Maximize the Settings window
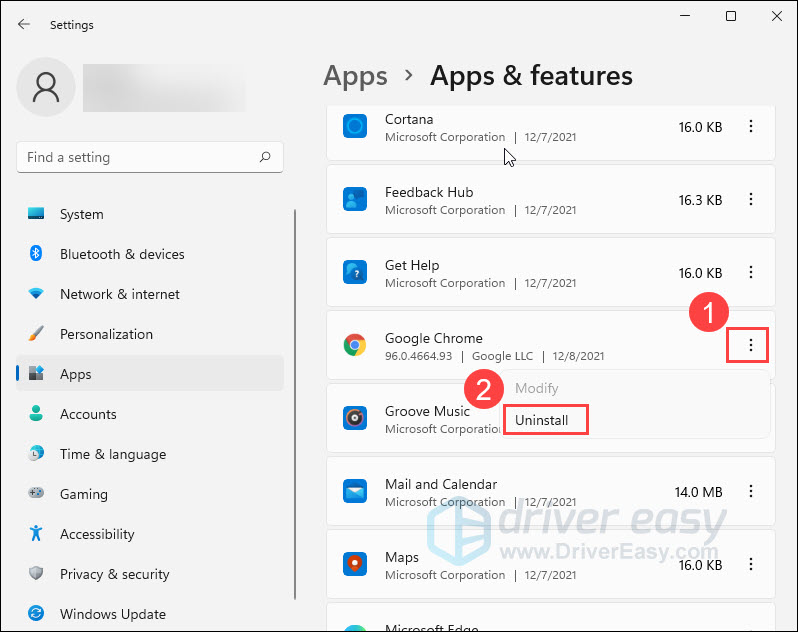This screenshot has height=632, width=798. click(731, 16)
